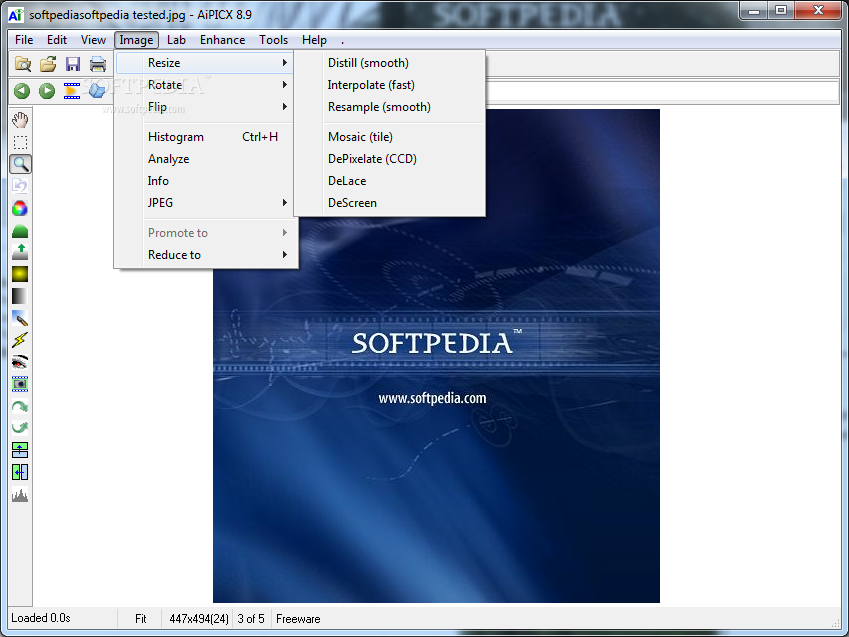Select Distill (smooth) resize option
Viewport: 849px width, 637px height.
[x=389, y=63]
